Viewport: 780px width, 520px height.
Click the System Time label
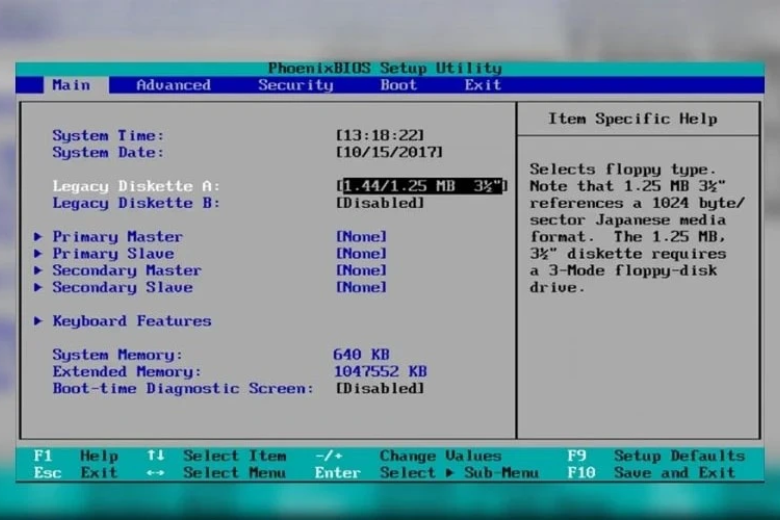(108, 136)
